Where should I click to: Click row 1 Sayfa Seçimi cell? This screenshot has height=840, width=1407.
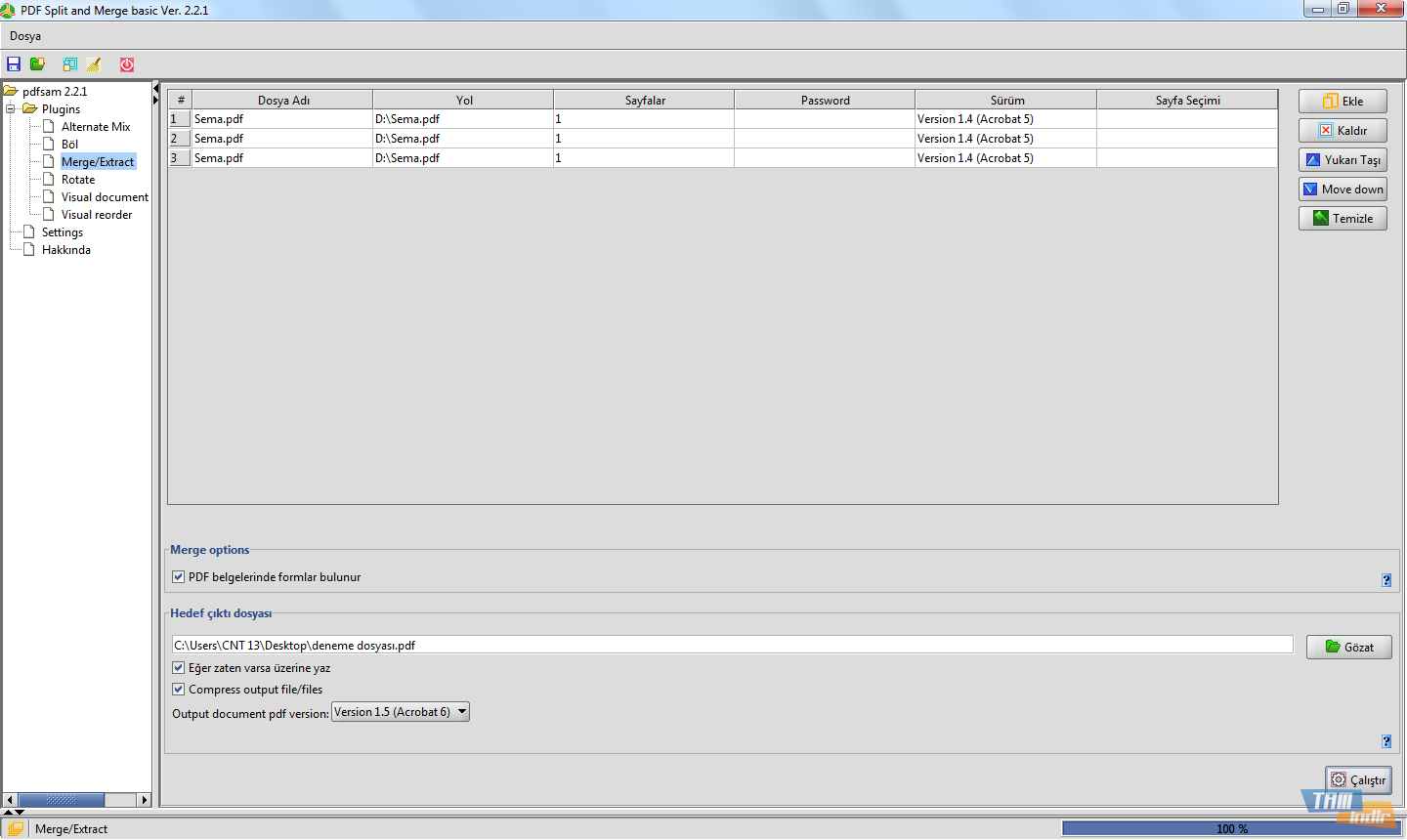(x=1187, y=119)
